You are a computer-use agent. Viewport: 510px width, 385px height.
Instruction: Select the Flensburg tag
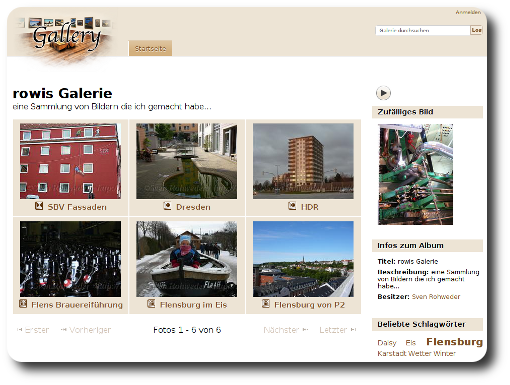tap(455, 342)
